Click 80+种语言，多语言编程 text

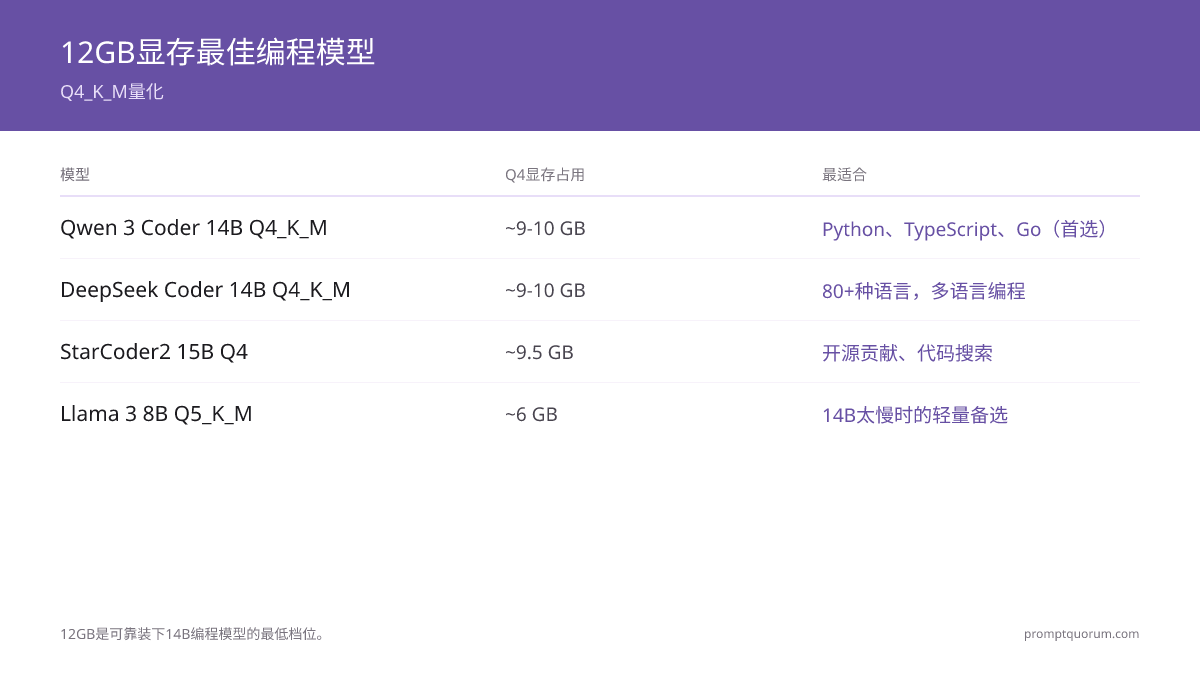pos(924,291)
